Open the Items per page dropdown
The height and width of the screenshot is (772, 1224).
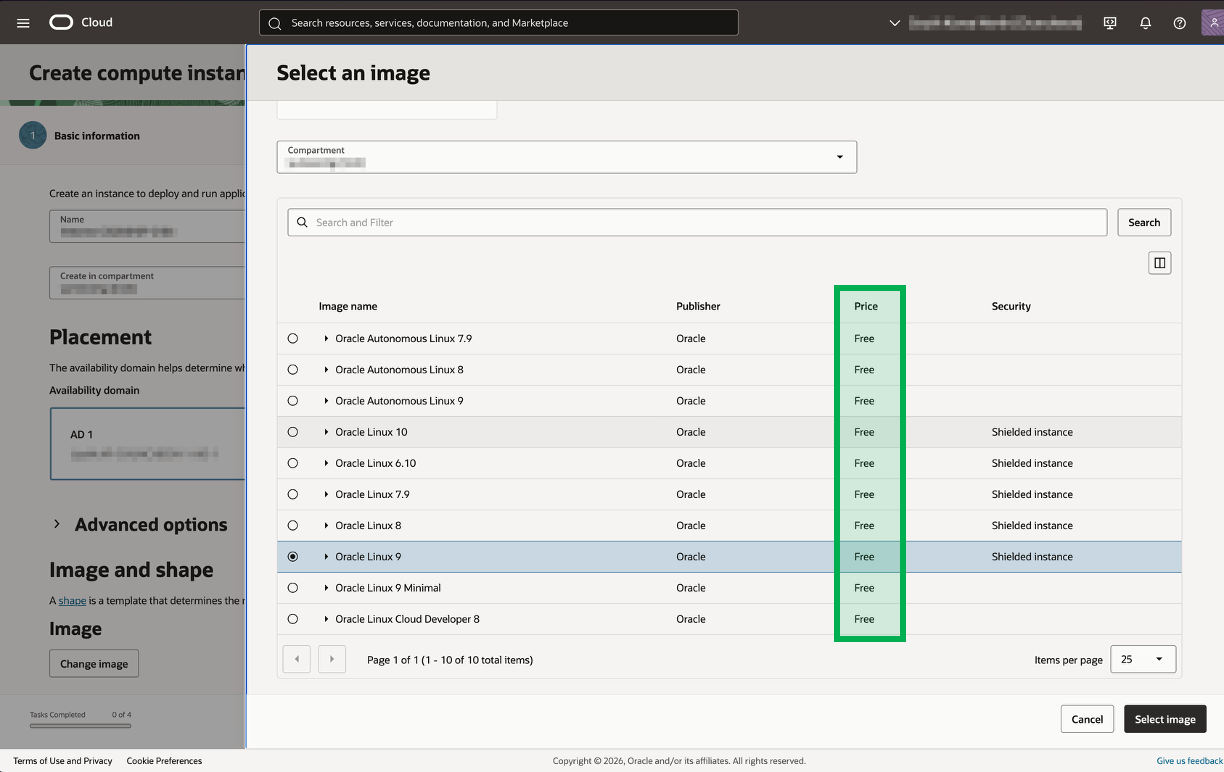[1143, 659]
